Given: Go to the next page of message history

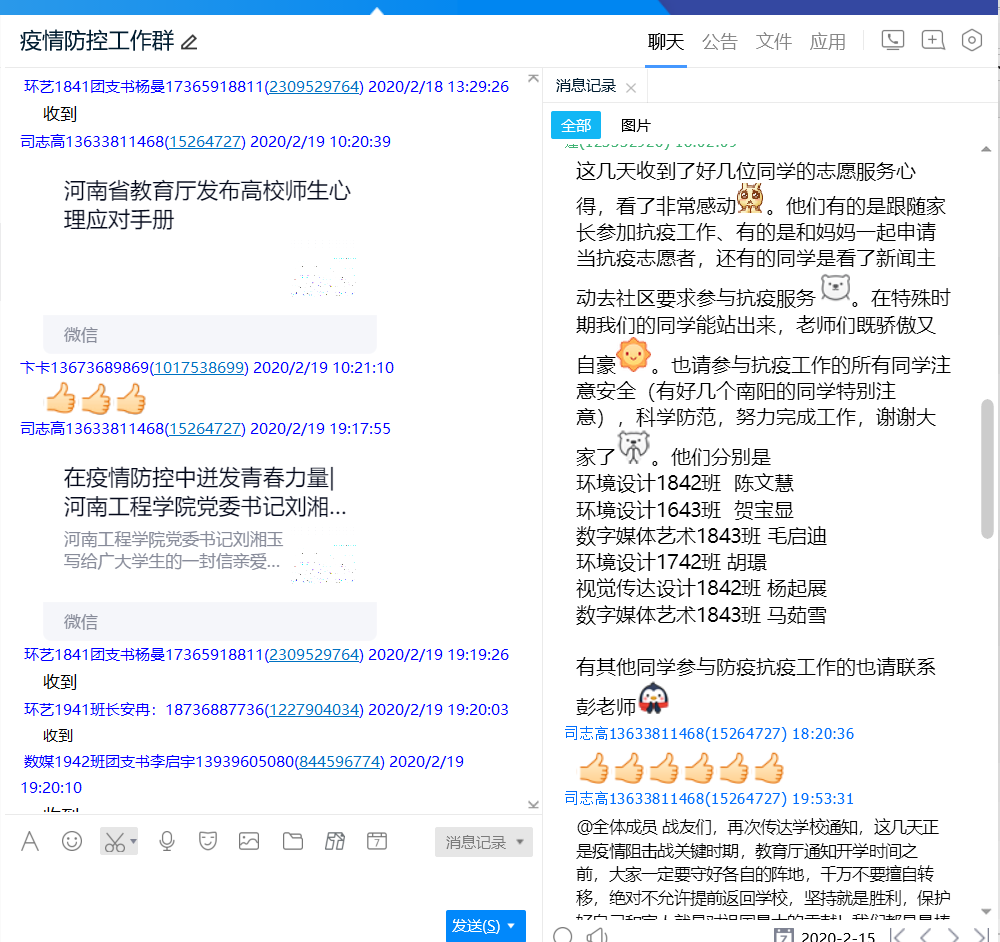Looking at the screenshot, I should [953, 936].
